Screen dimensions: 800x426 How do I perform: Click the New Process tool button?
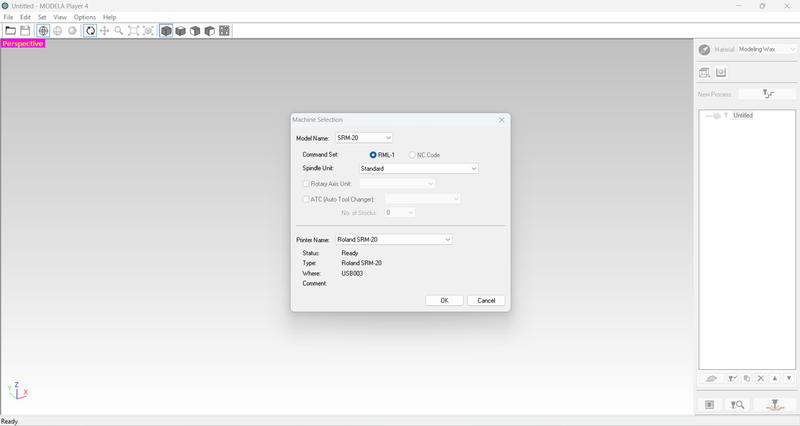point(767,94)
